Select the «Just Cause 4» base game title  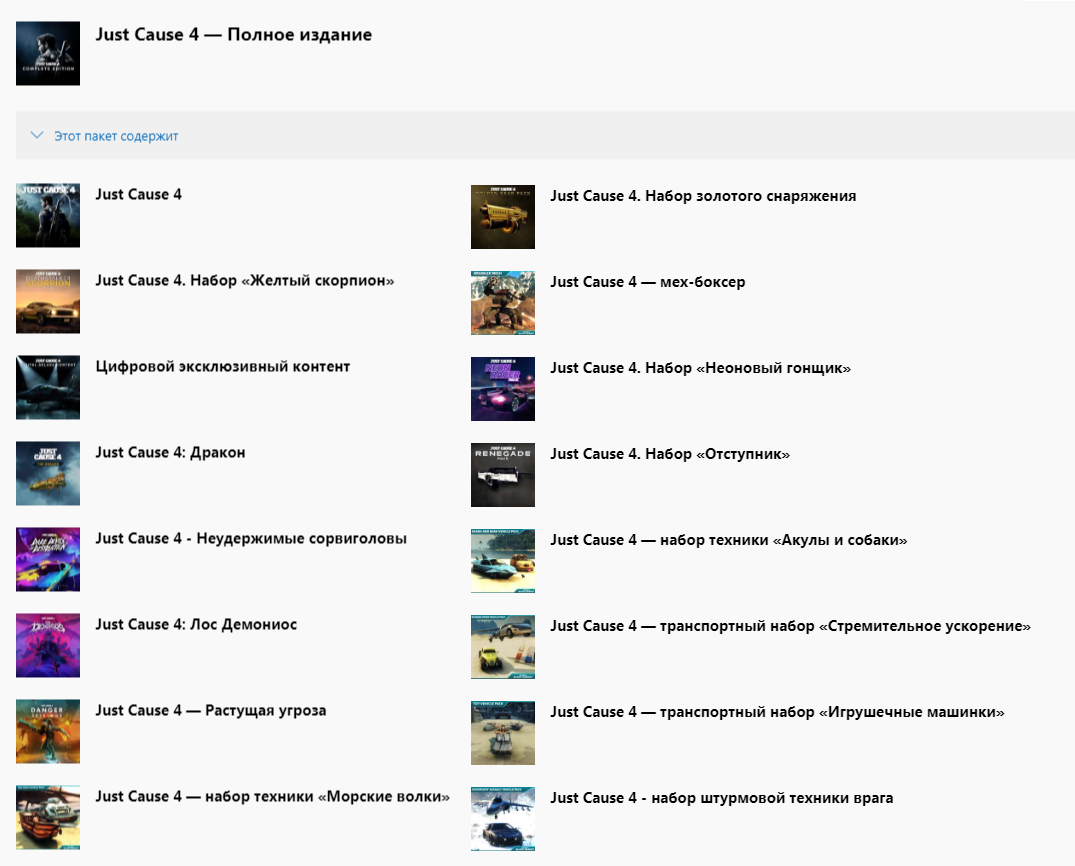pos(138,195)
